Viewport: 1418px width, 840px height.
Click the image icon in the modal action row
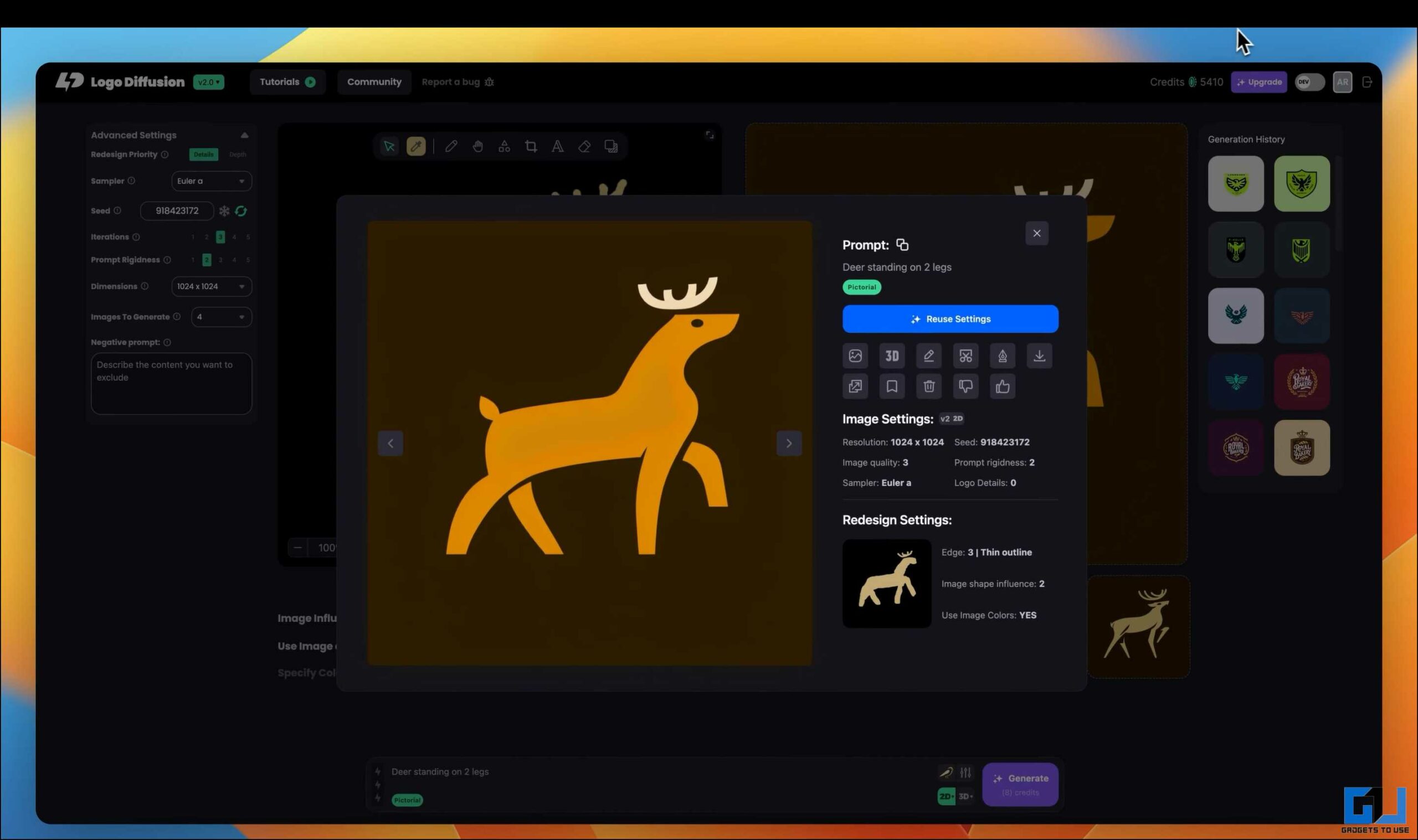point(855,355)
